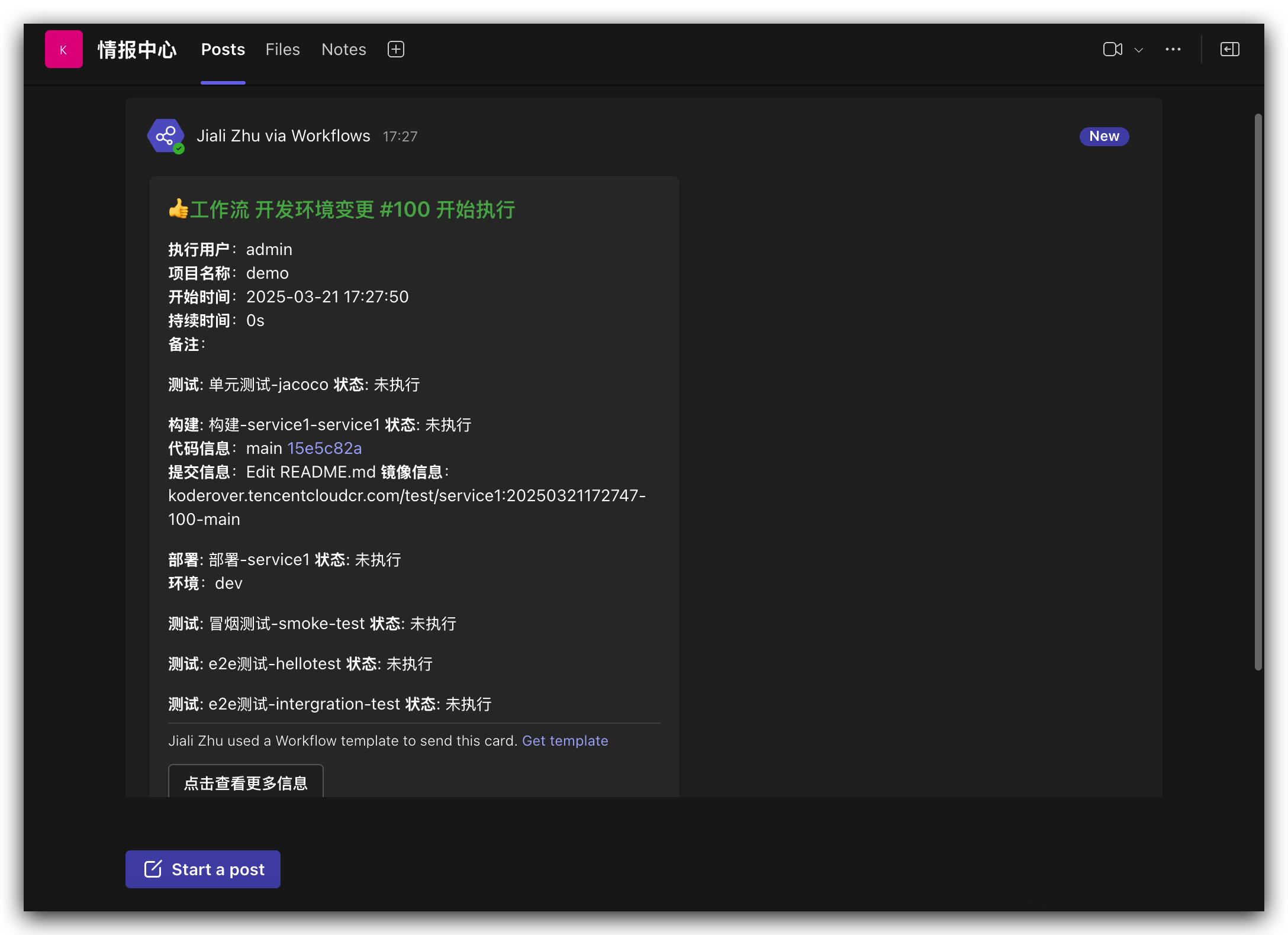Open the Meet dropdown arrow next to camera
Viewport: 1288px width, 935px height.
[1139, 49]
